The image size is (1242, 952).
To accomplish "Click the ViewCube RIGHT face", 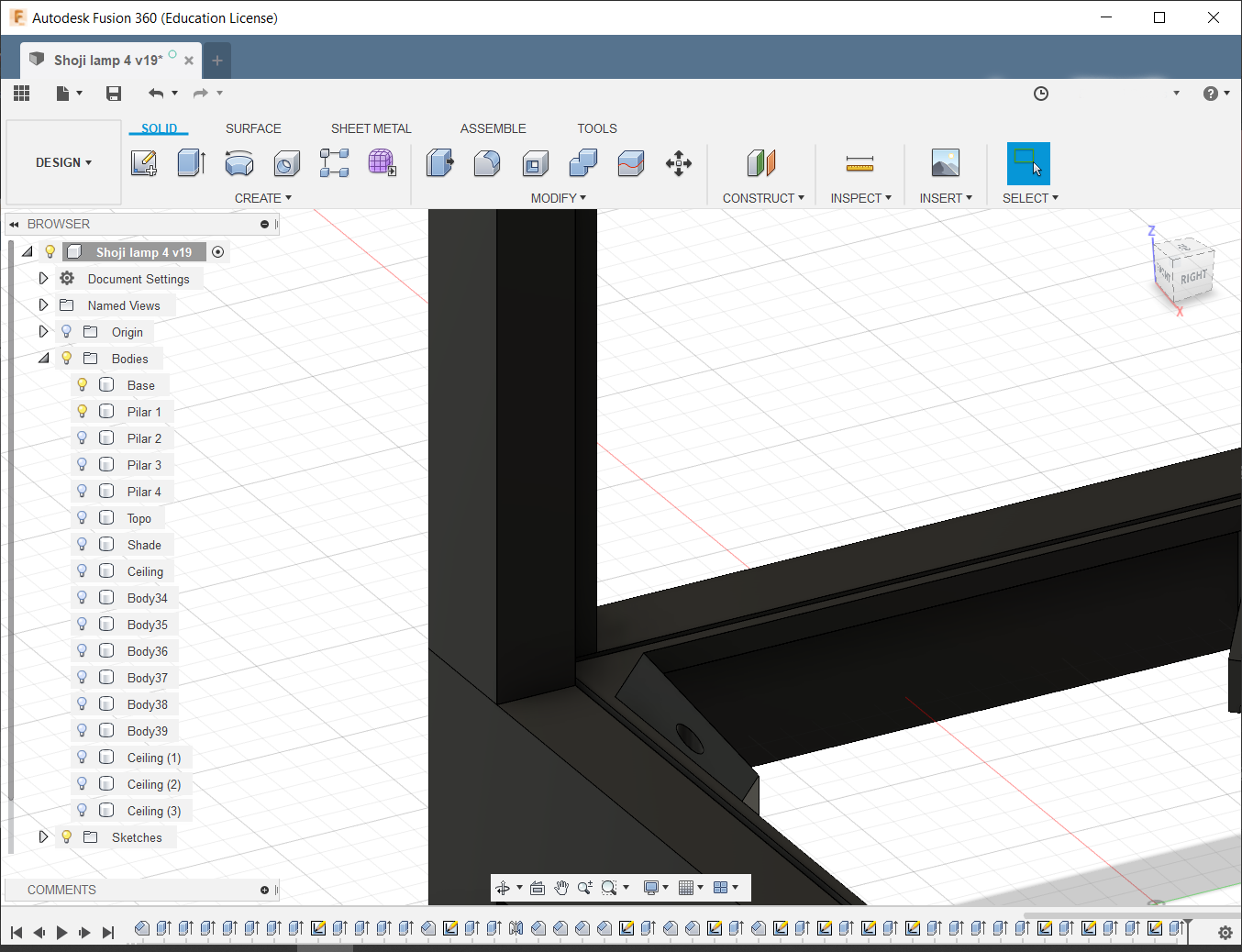I will (x=1193, y=276).
